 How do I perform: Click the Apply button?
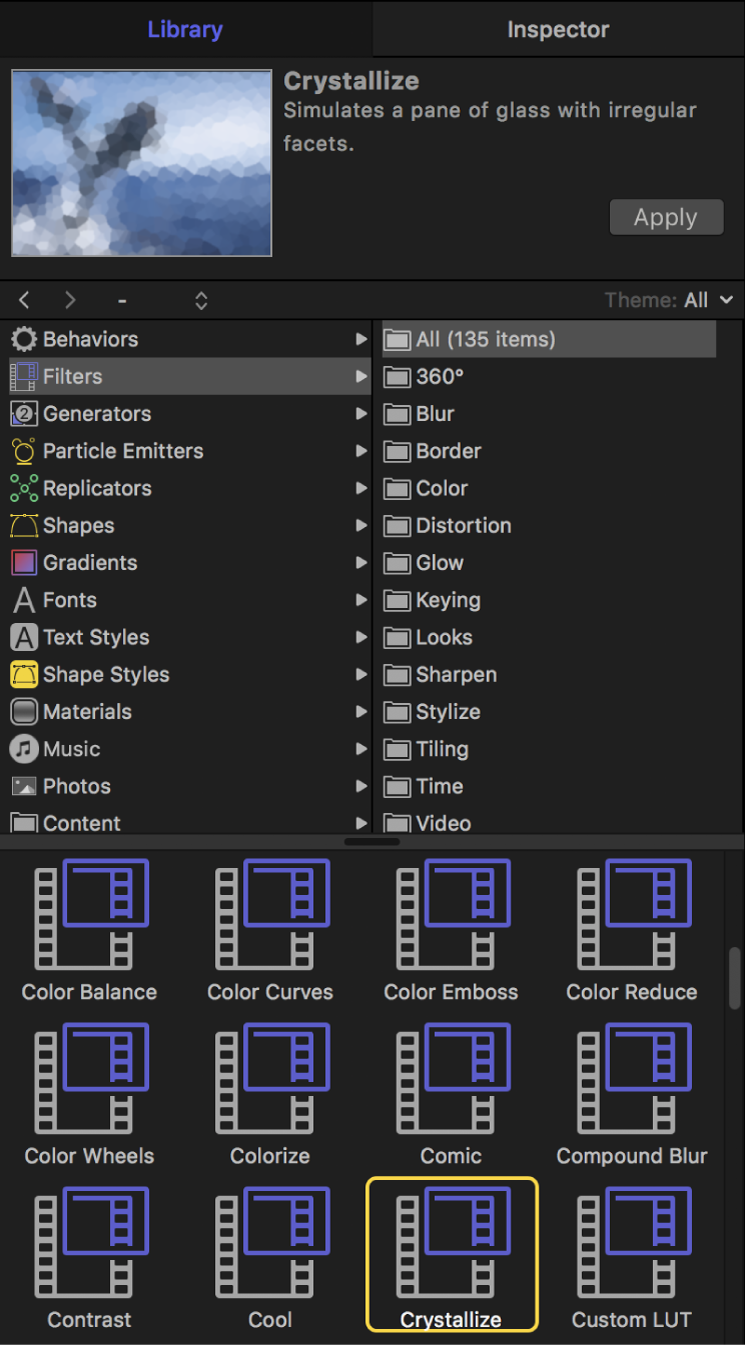coord(666,217)
